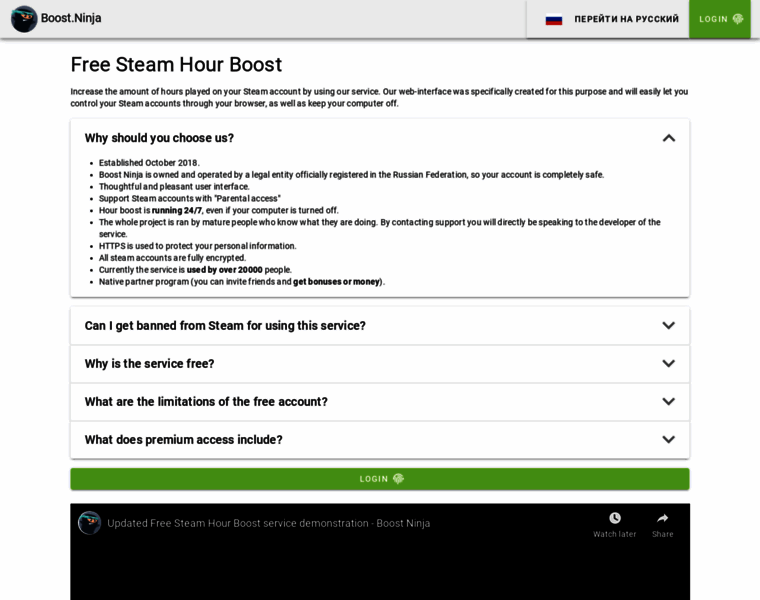Image resolution: width=760 pixels, height=600 pixels.
Task: Click the channel avatar in the video
Action: coord(89,523)
